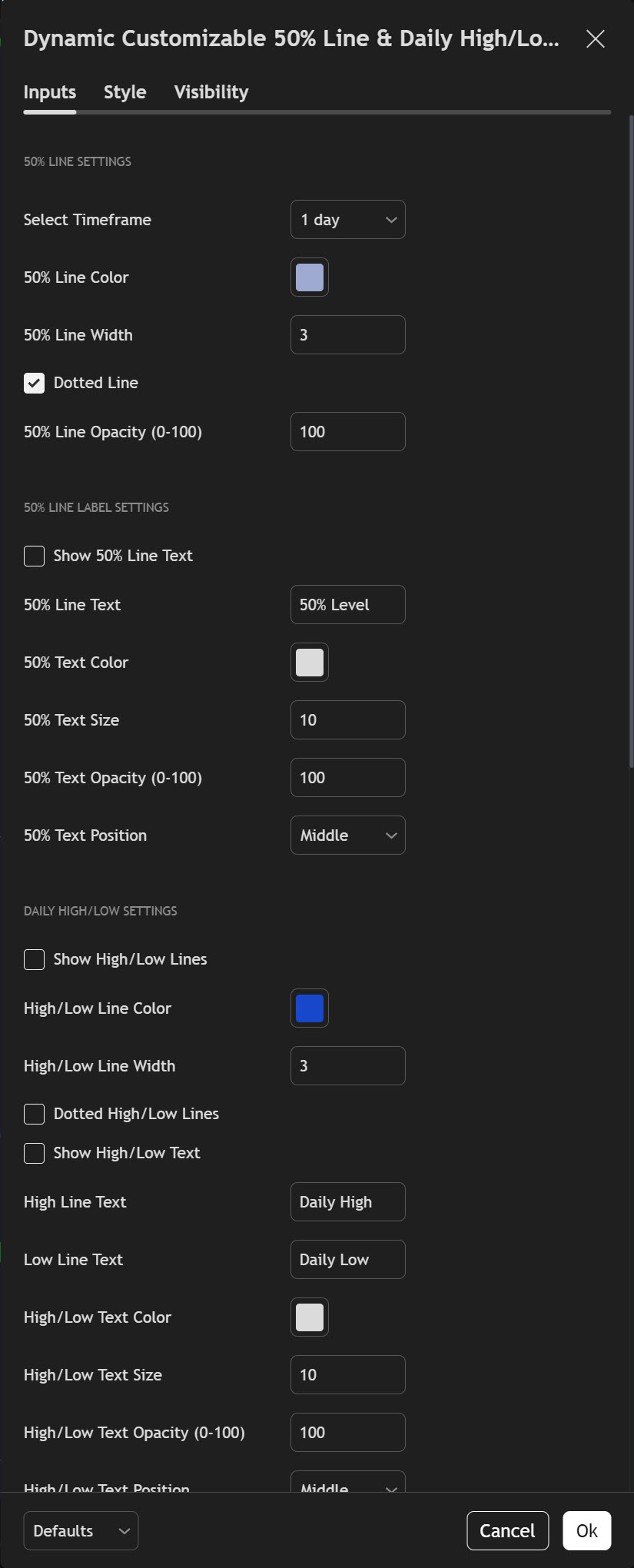Tick the Dotted High/Low Lines checkbox

click(35, 1114)
